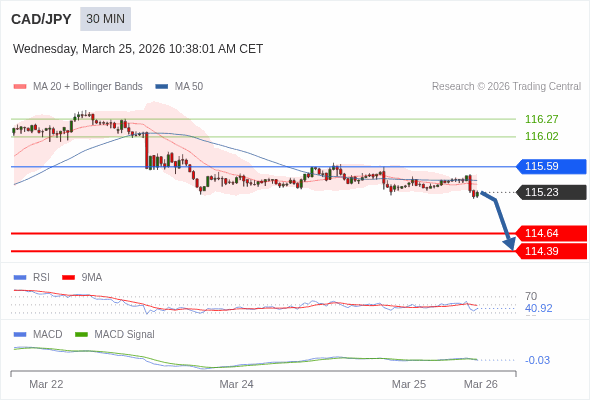The image size is (590, 400).
Task: Click the Mar 25 date axis label
Action: [x=409, y=384]
